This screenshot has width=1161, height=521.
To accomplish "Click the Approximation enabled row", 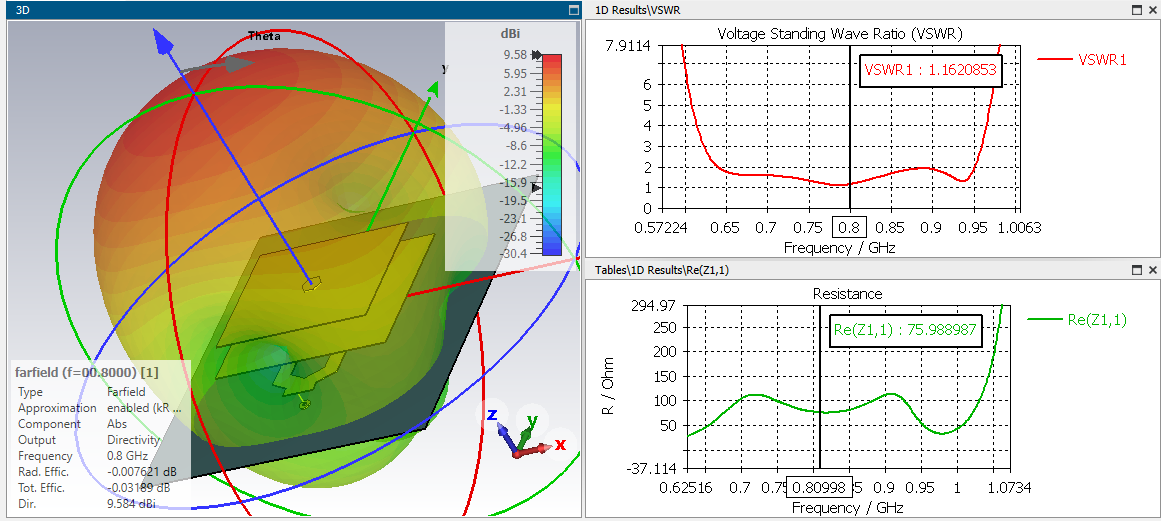I will pyautogui.click(x=98, y=408).
